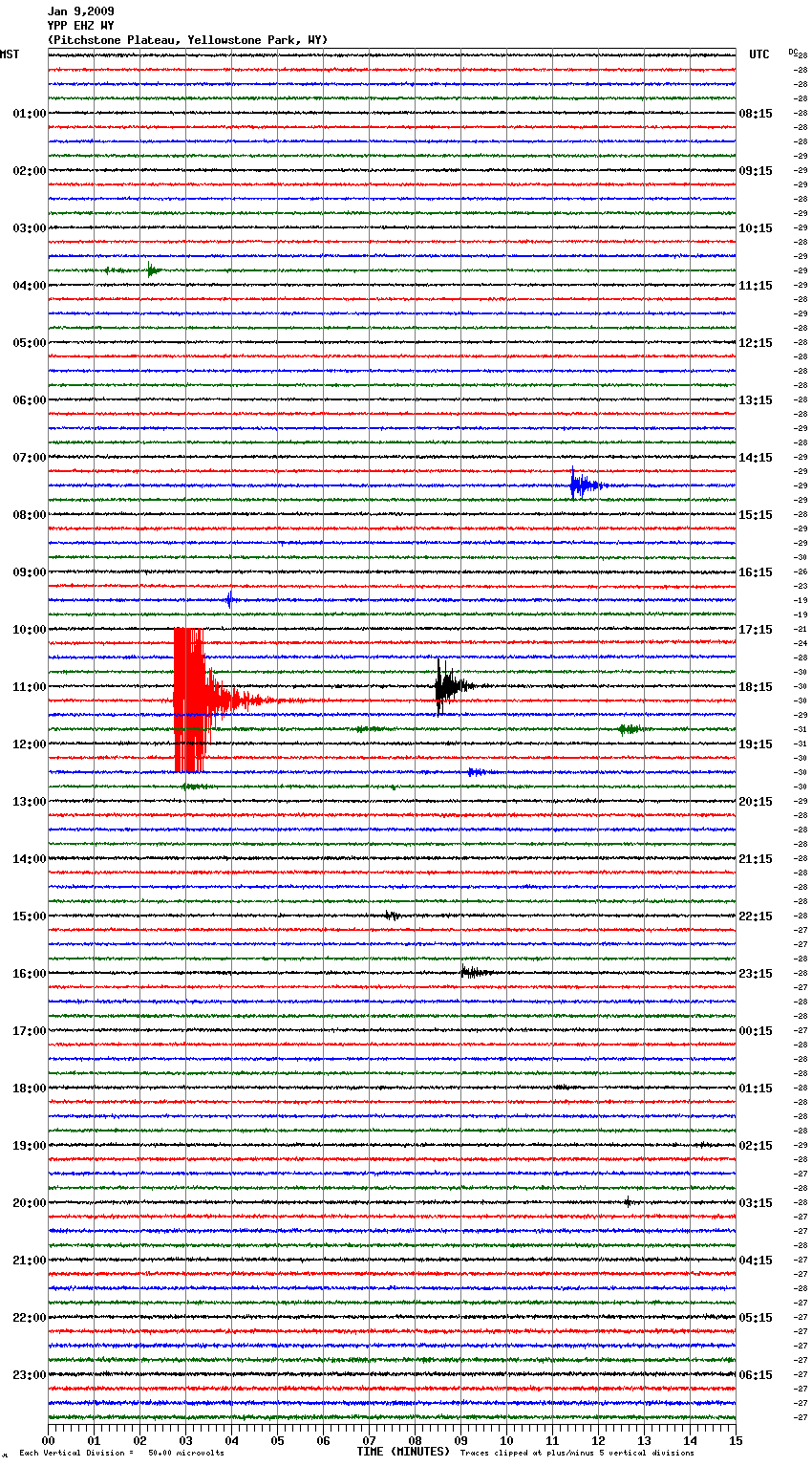Click the Each Vertical Division 50.00 microvolts note

click(121, 1453)
